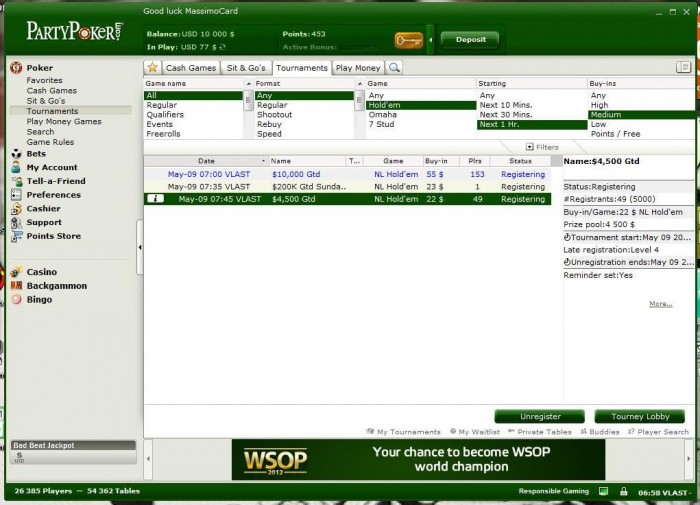Click Format list scrollbar thumb
The image size is (700, 505).
click(x=359, y=101)
